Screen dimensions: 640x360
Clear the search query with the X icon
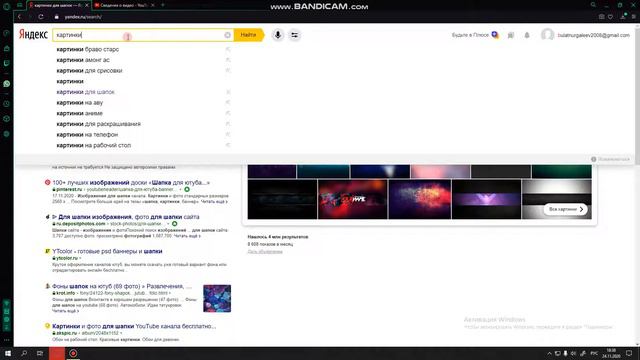[x=228, y=35]
